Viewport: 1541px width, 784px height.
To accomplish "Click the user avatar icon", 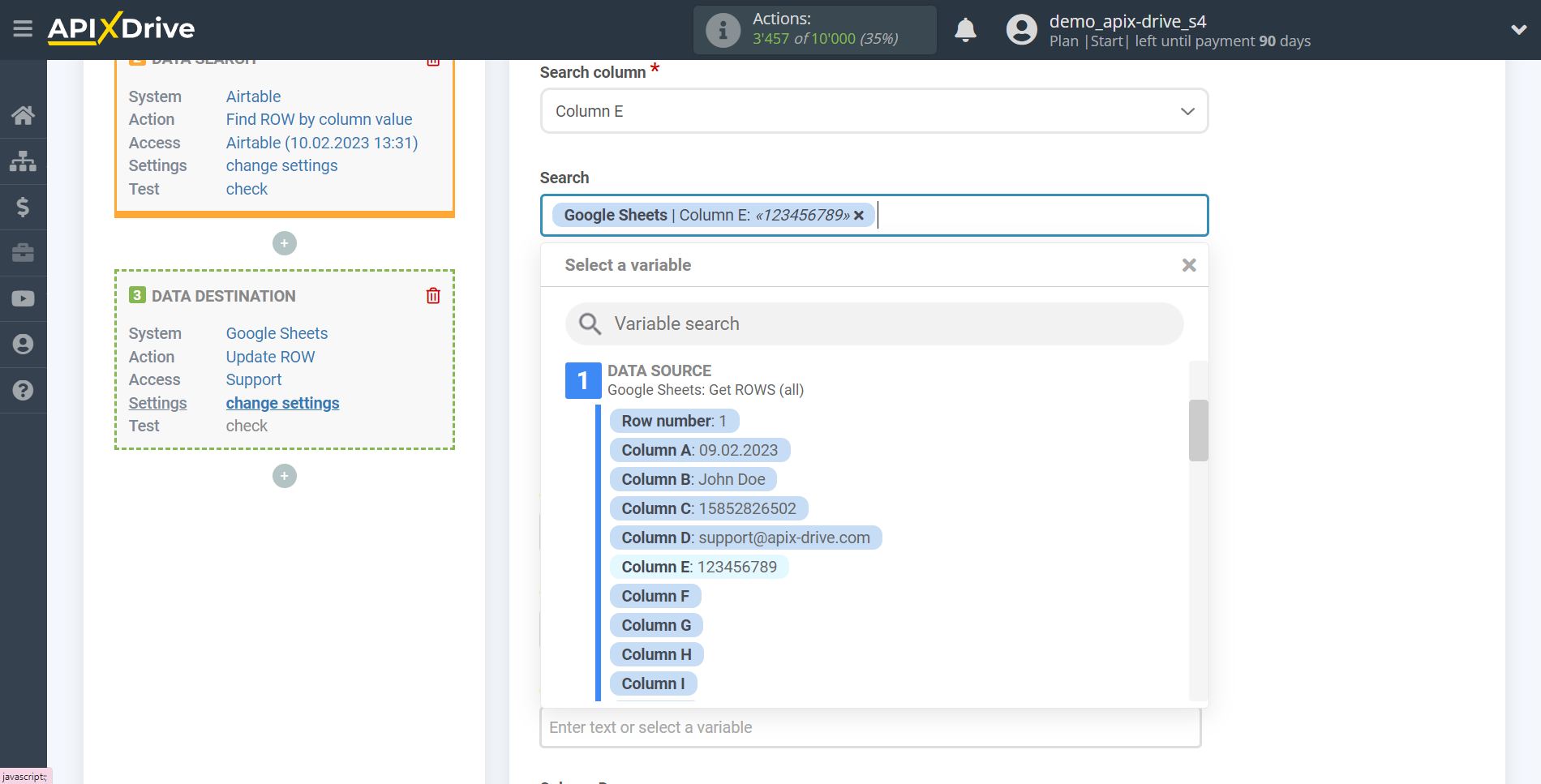I will [x=1021, y=30].
